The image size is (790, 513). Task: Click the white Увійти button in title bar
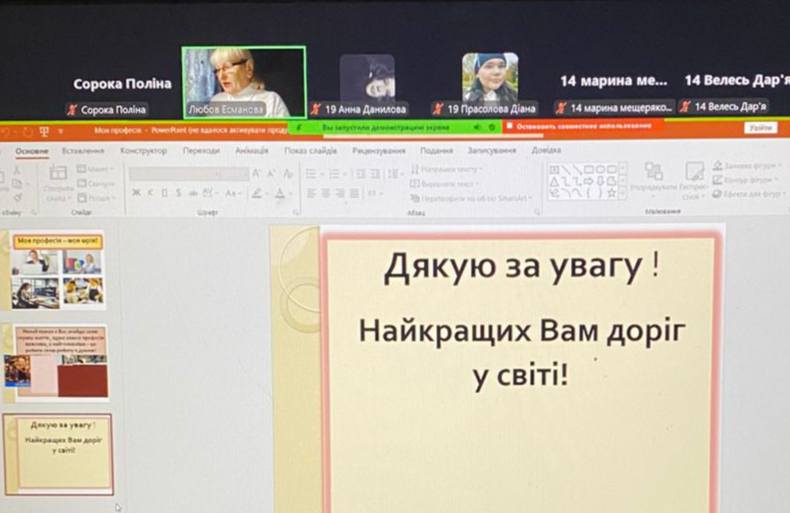pos(760,128)
